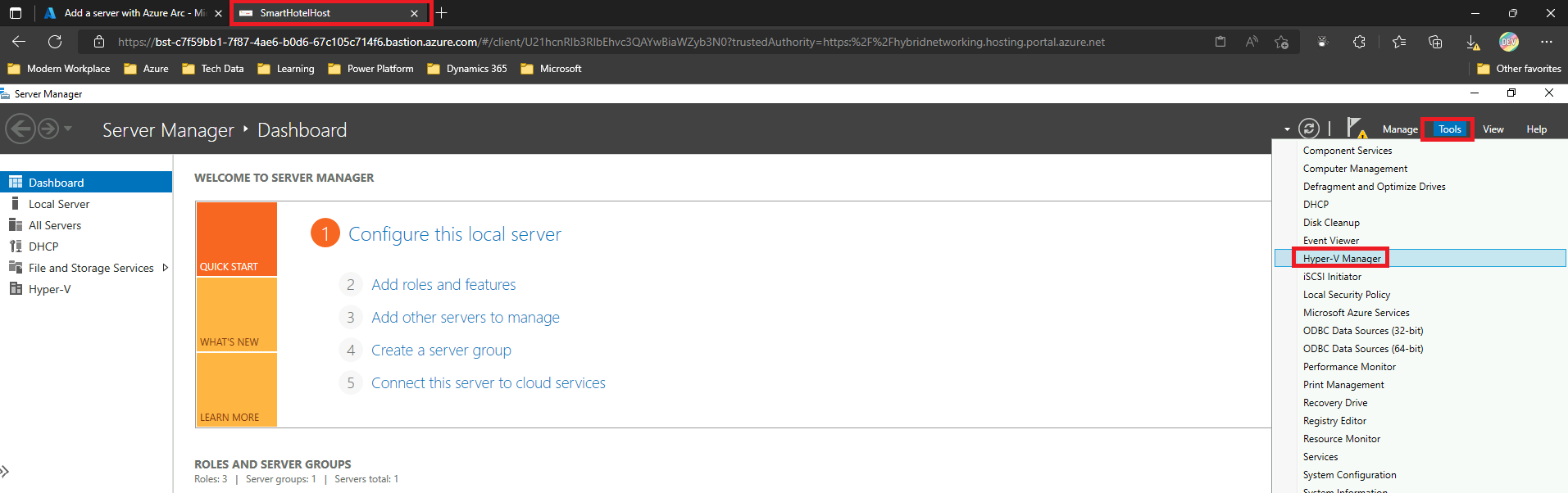Click the cat extension icon in the toolbar
The height and width of the screenshot is (493, 1568).
click(1322, 42)
